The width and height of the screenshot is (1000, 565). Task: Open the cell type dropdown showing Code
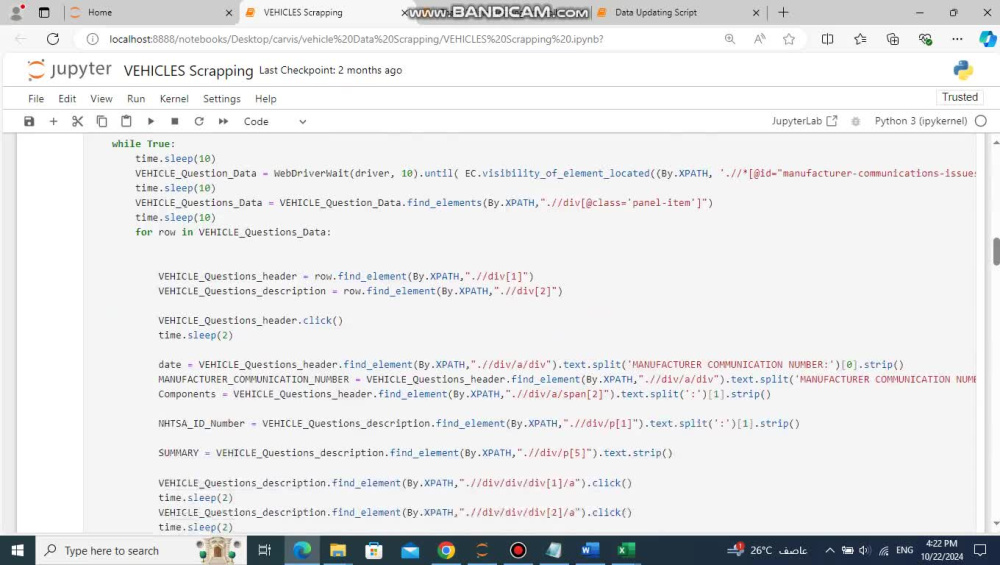click(275, 121)
